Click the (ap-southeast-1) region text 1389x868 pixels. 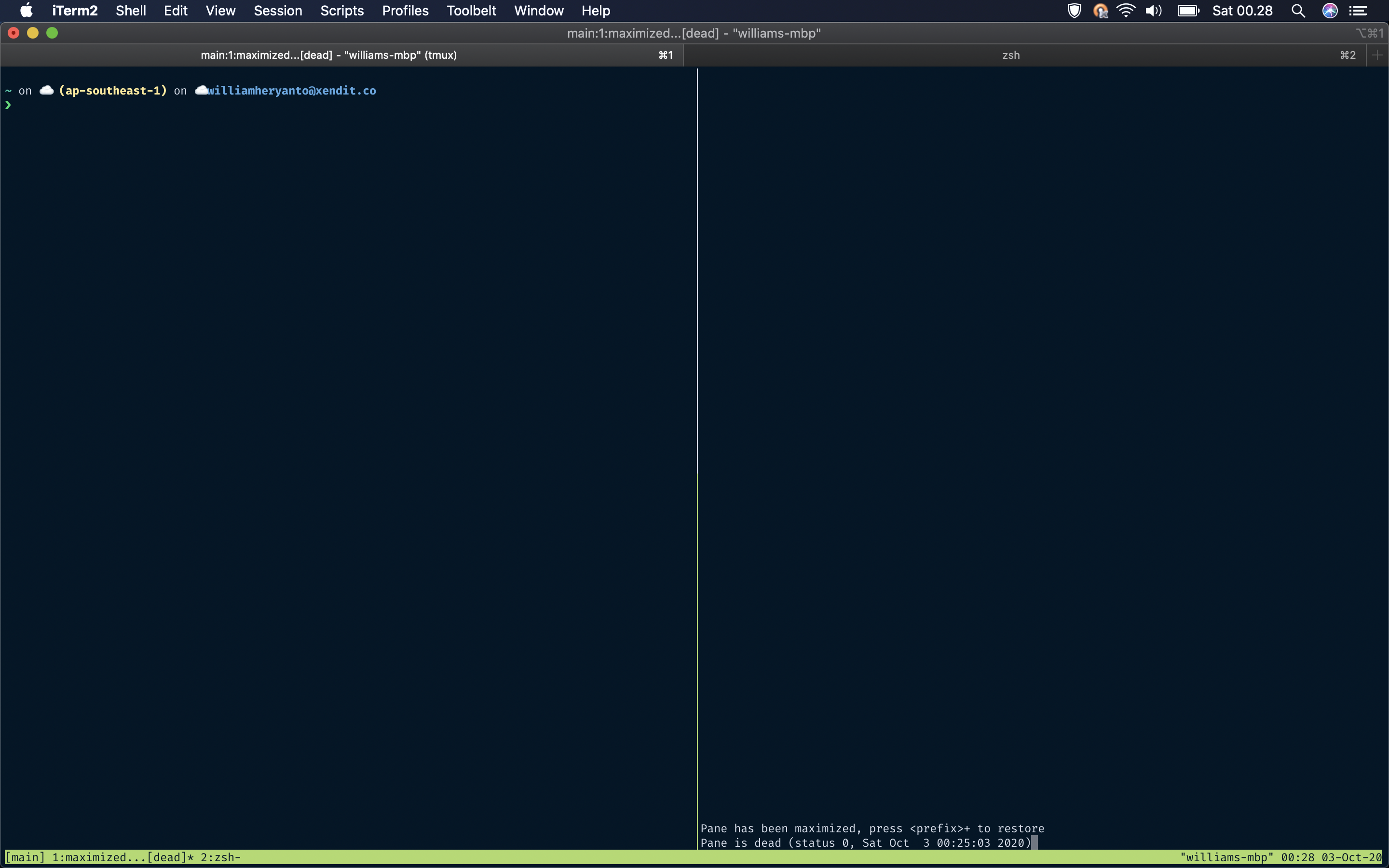(x=112, y=91)
